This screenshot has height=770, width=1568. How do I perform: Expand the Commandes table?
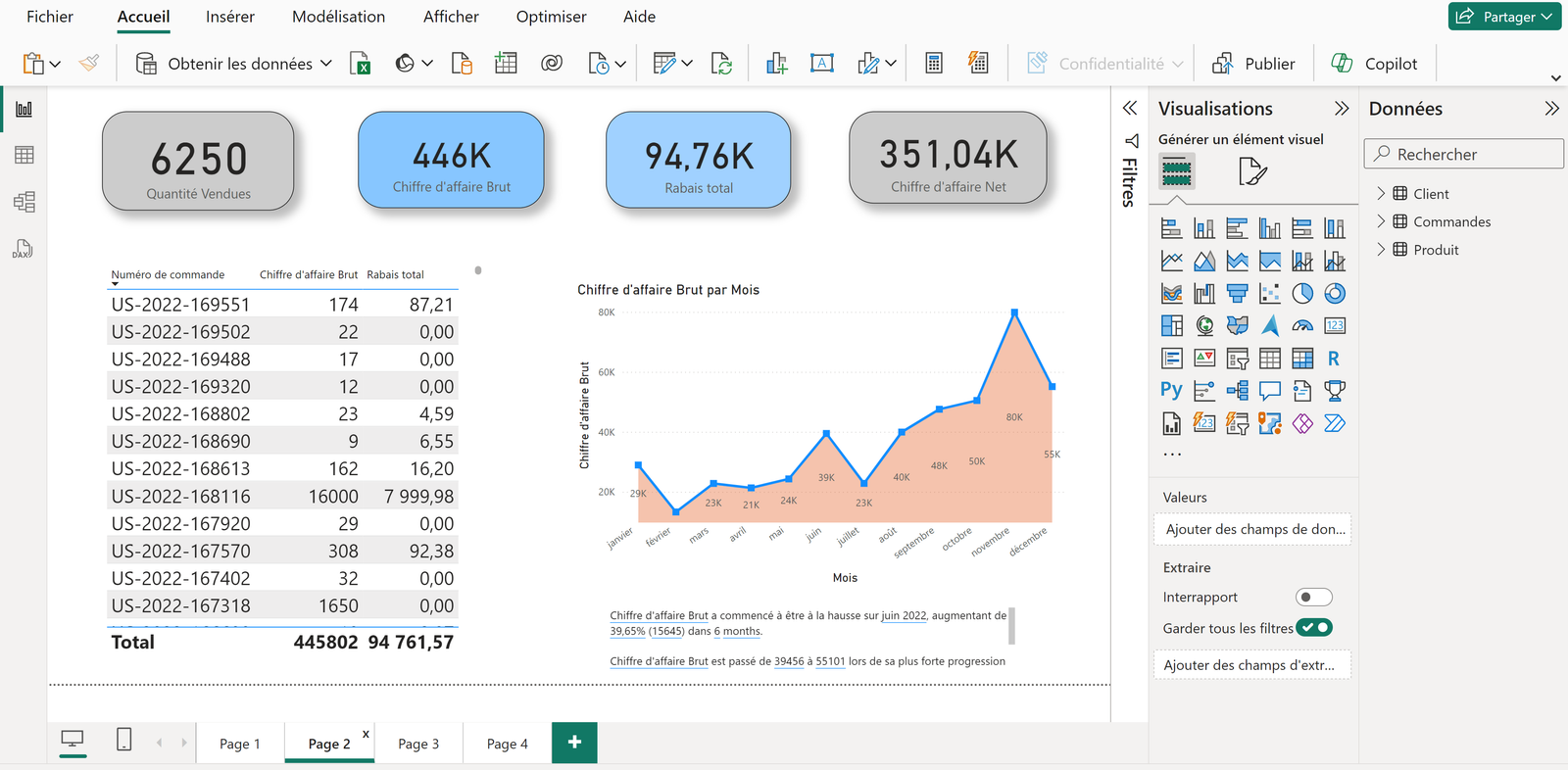point(1381,221)
